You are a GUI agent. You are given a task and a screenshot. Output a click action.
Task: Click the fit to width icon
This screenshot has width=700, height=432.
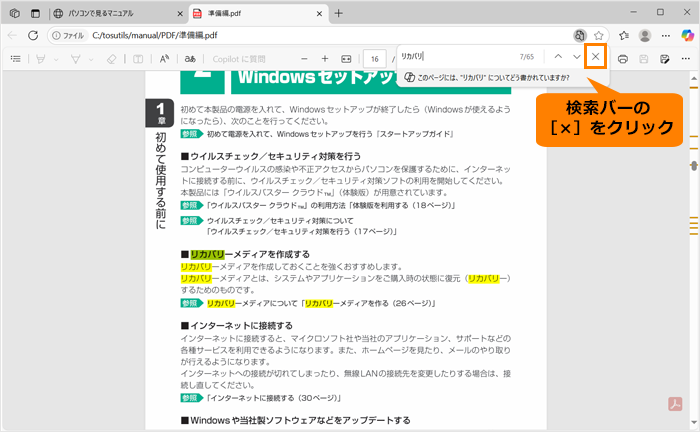pyautogui.click(x=346, y=59)
